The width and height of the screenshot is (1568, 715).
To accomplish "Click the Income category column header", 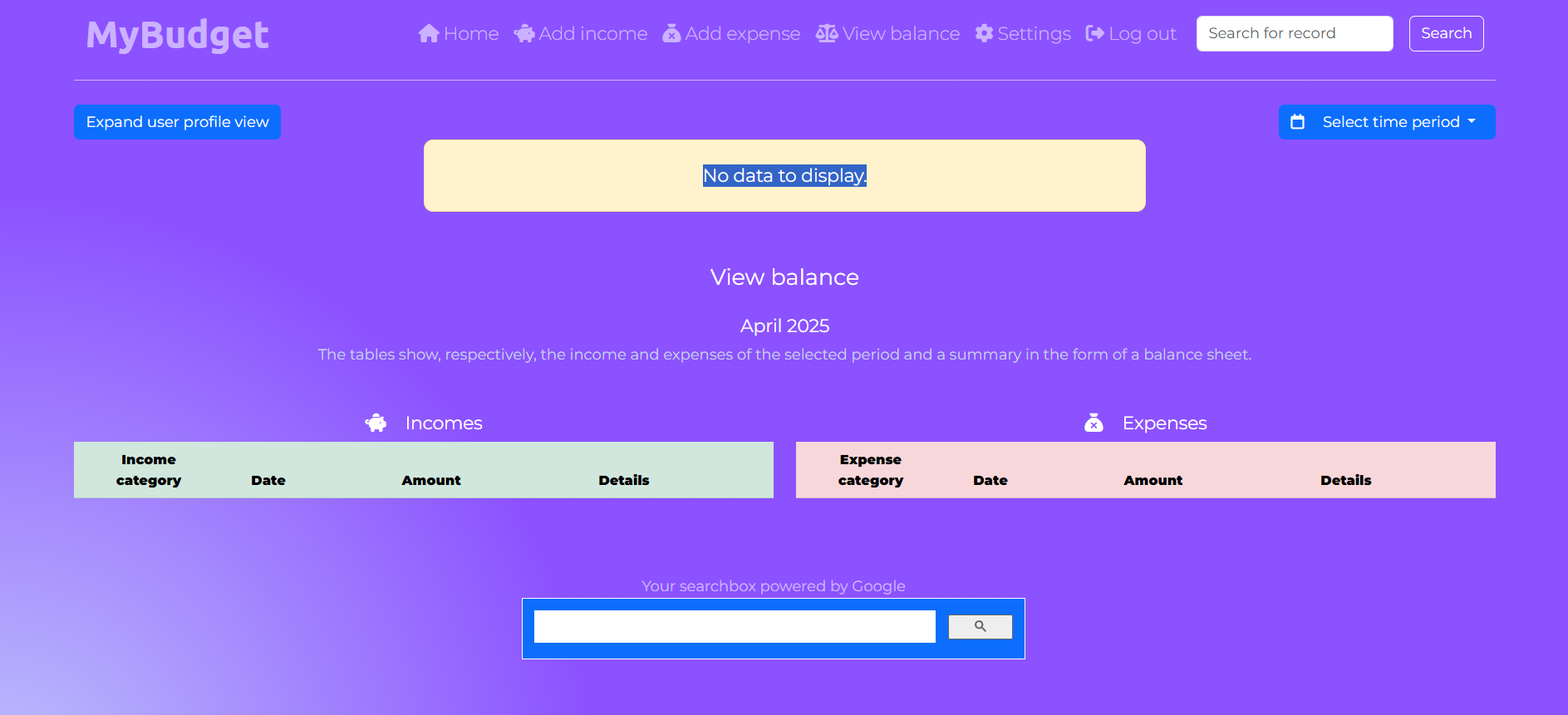I will pyautogui.click(x=149, y=470).
